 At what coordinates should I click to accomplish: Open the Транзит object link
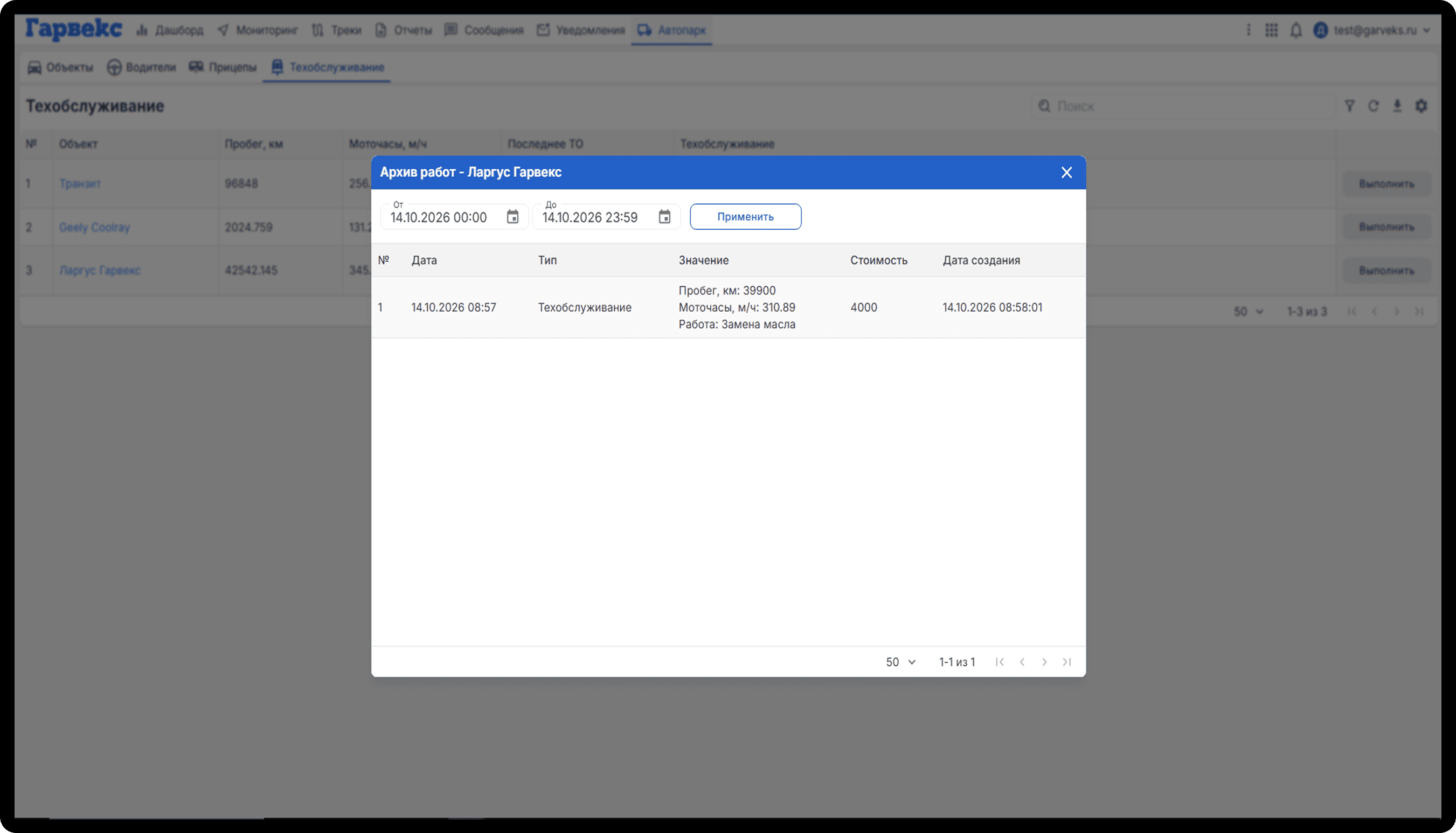point(80,184)
